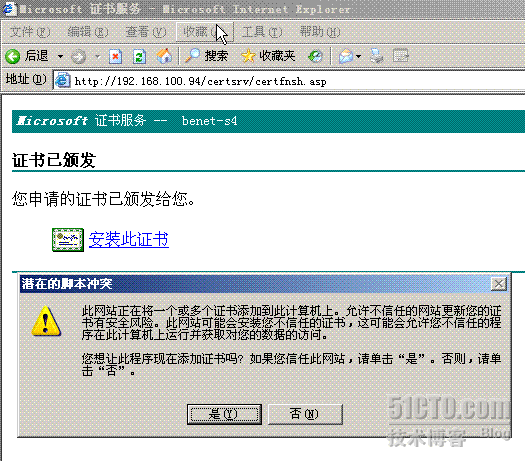Decline with the 否(N) button
525x461 pixels.
coord(305,414)
